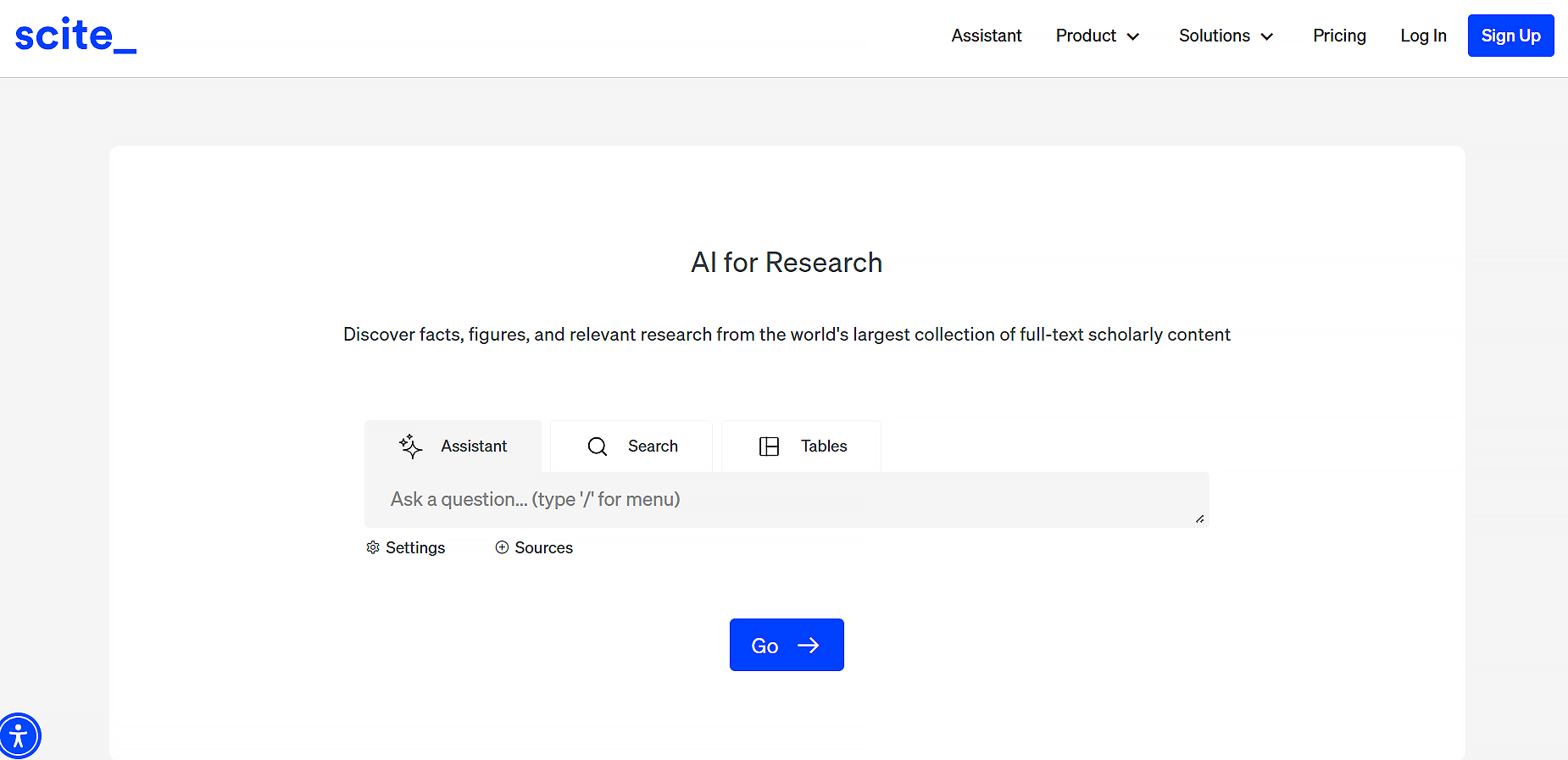Open the Pricing page link
1568x760 pixels.
[x=1339, y=36]
